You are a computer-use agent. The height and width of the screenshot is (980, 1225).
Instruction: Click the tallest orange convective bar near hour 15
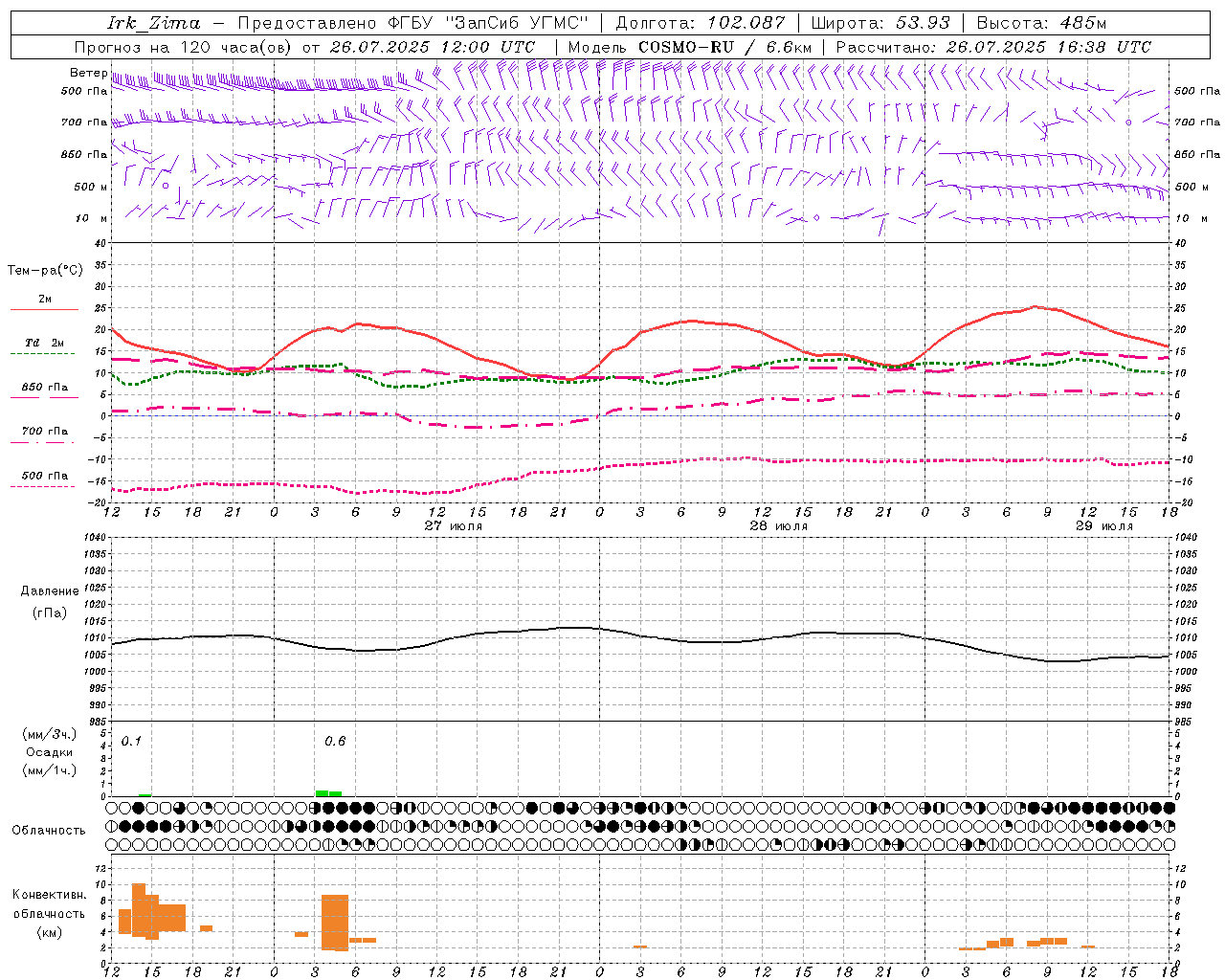click(x=139, y=910)
